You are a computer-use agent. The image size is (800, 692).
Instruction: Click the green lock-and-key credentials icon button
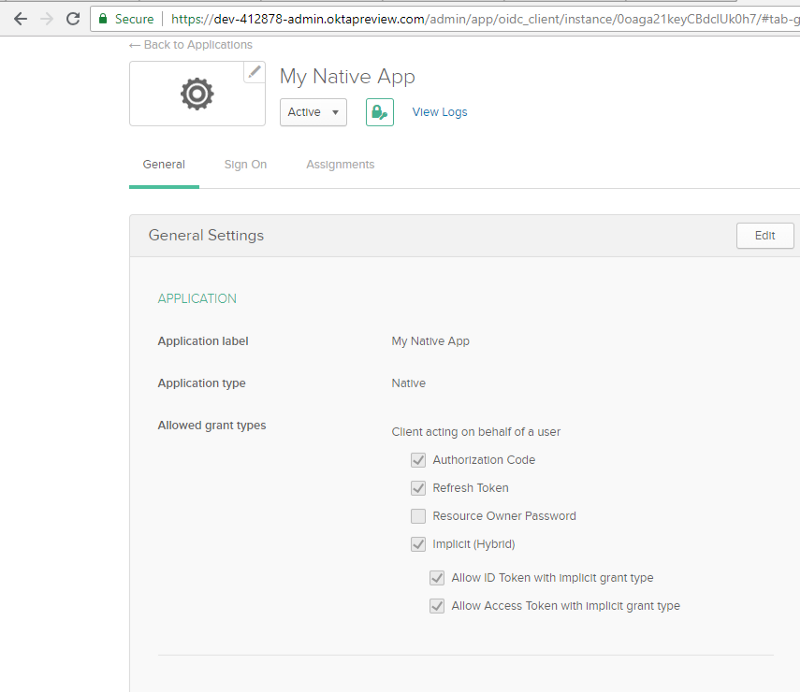(x=380, y=112)
